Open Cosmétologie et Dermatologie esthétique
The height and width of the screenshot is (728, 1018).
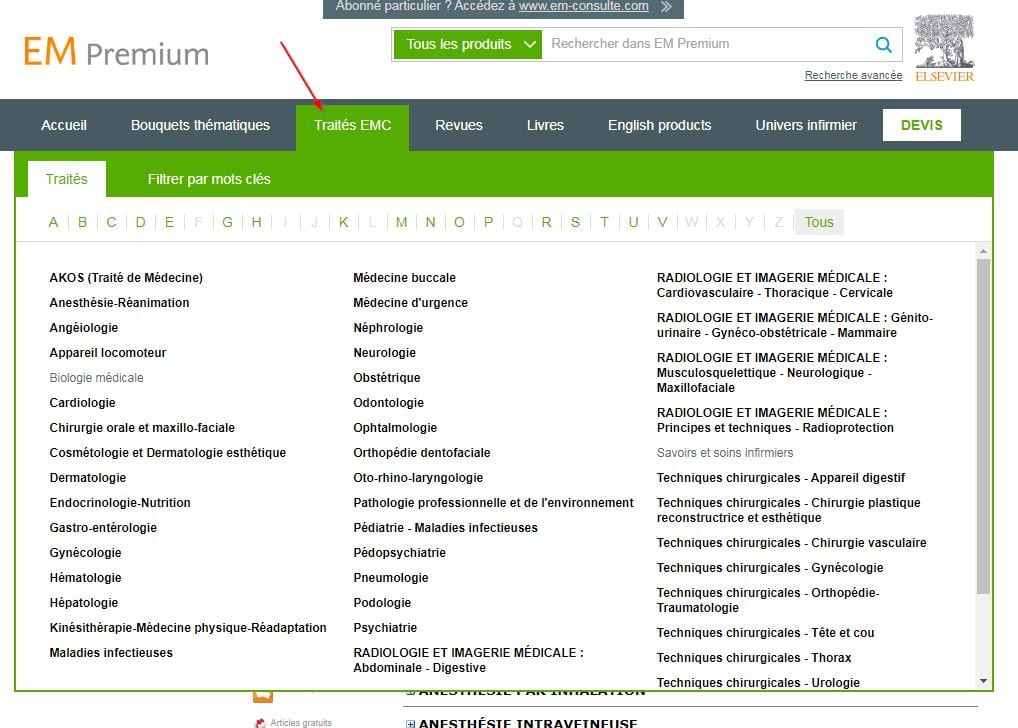pyautogui.click(x=168, y=453)
